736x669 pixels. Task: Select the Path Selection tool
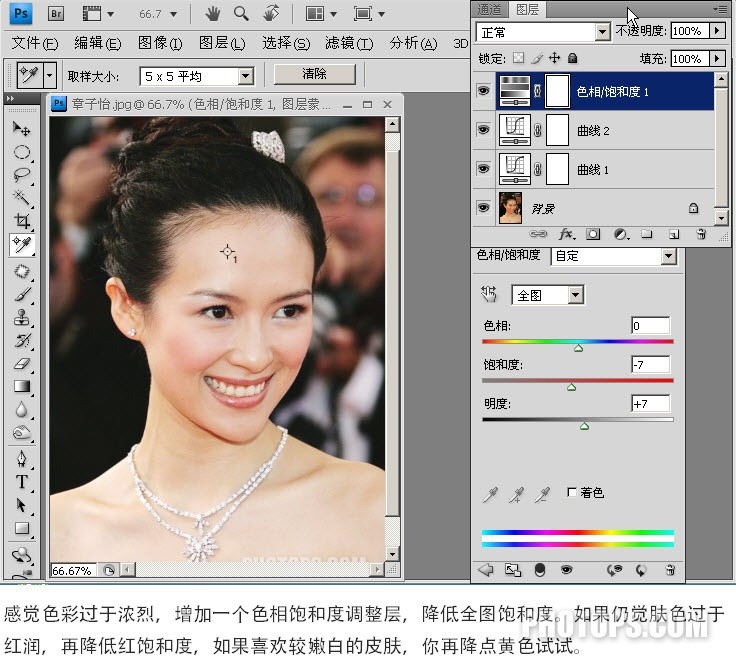tap(21, 505)
